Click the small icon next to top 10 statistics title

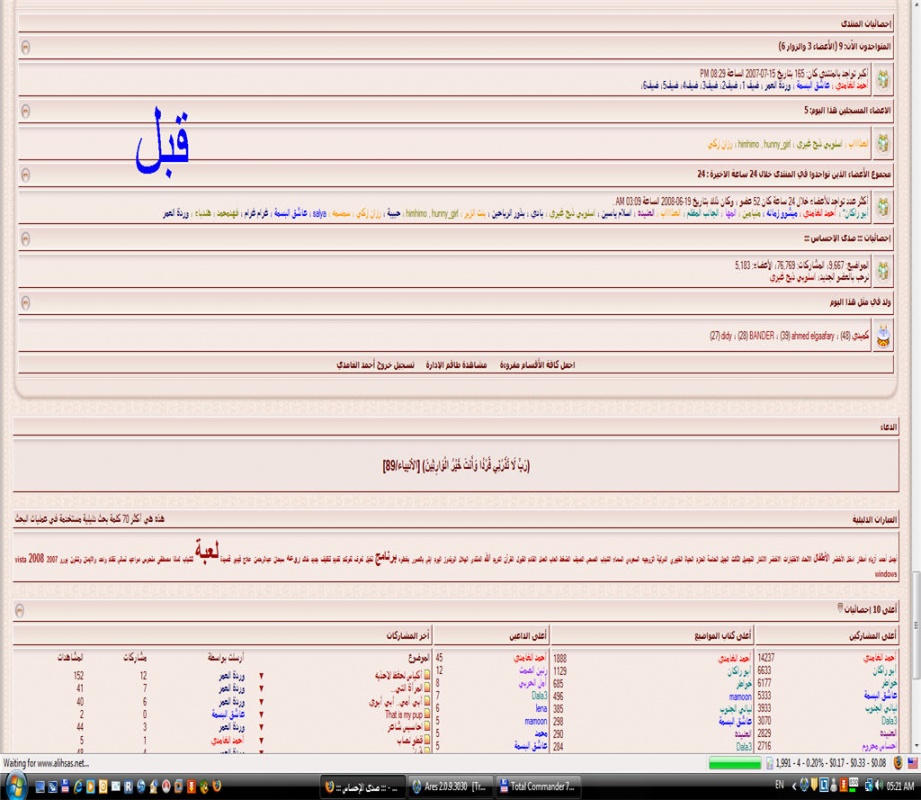840,607
